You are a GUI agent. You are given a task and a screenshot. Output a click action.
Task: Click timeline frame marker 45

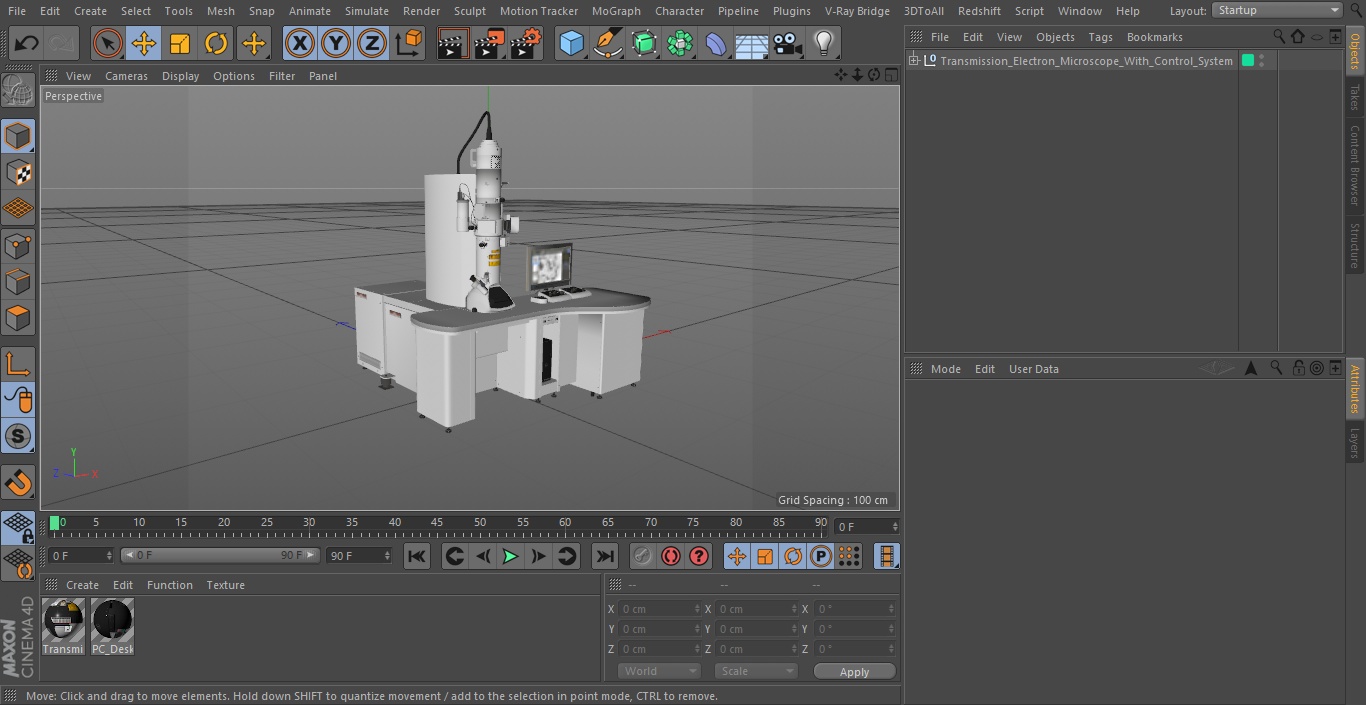pyautogui.click(x=437, y=523)
